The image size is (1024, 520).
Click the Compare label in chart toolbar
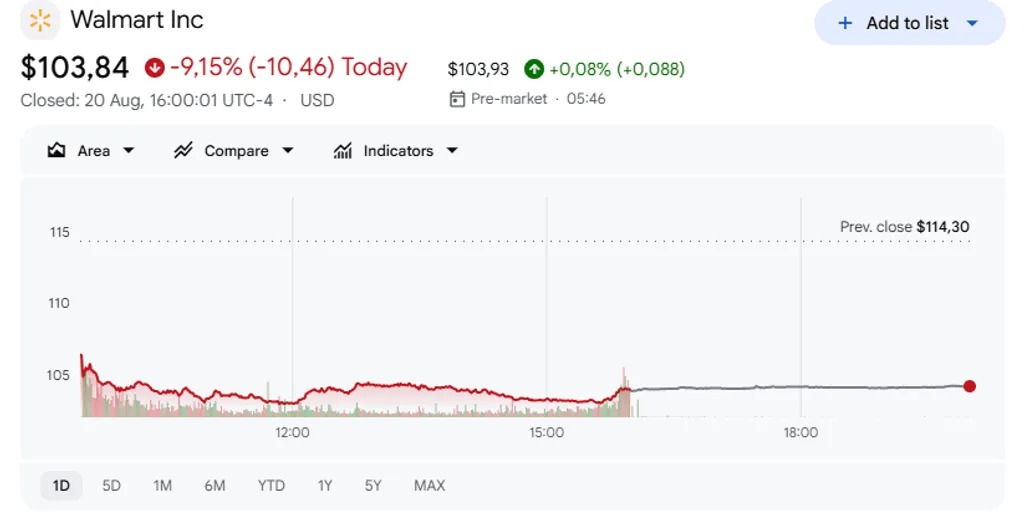(x=236, y=151)
